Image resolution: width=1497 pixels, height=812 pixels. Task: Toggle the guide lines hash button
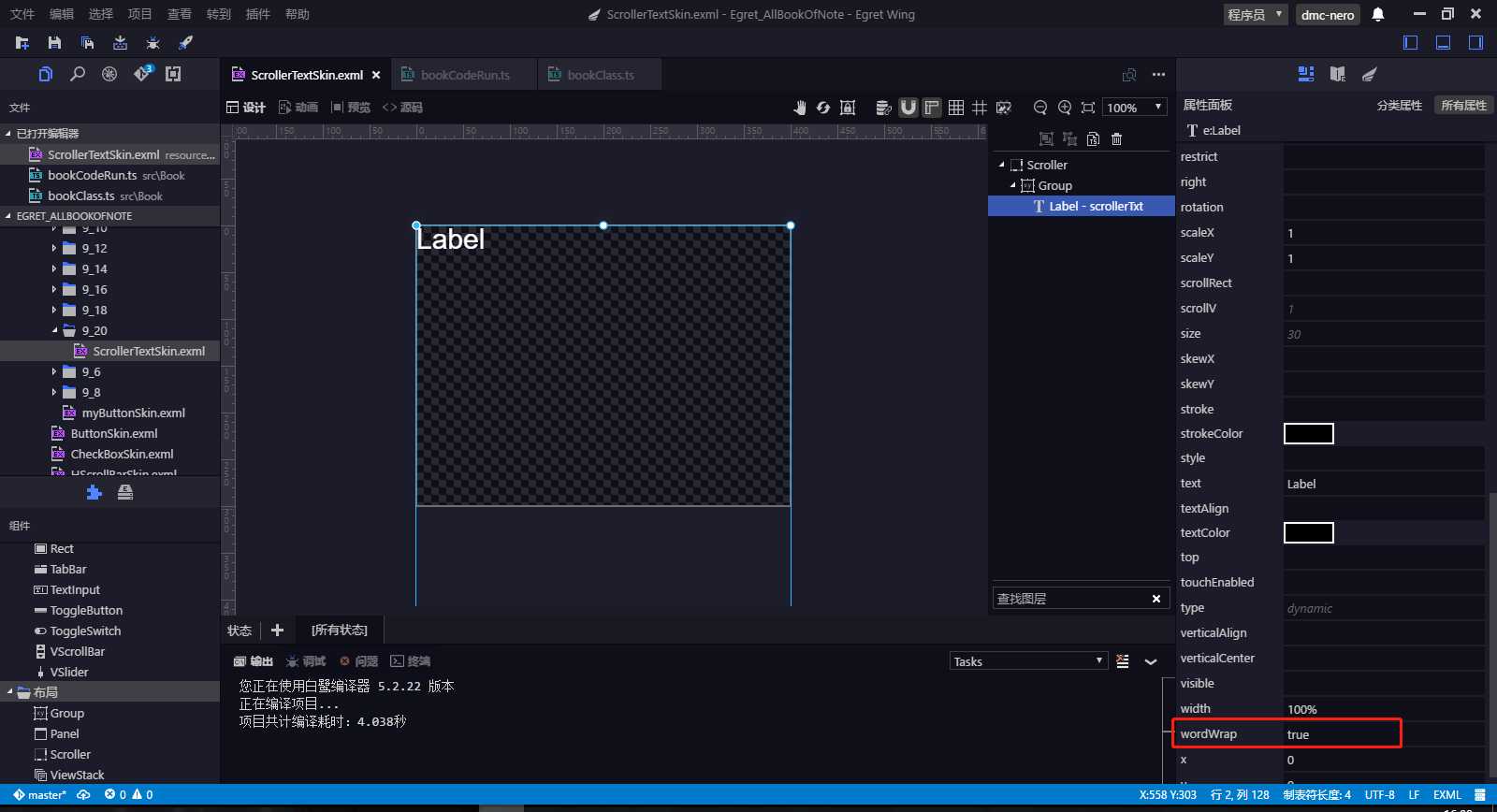pyautogui.click(x=980, y=108)
